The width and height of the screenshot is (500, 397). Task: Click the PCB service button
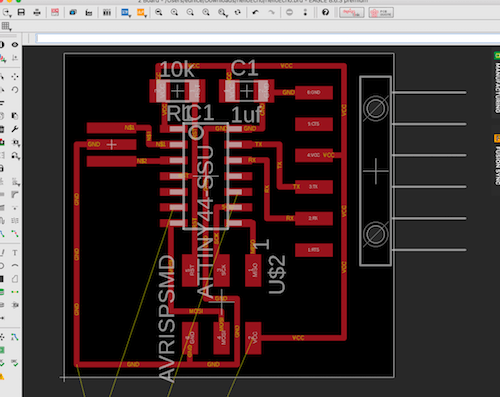[381, 13]
